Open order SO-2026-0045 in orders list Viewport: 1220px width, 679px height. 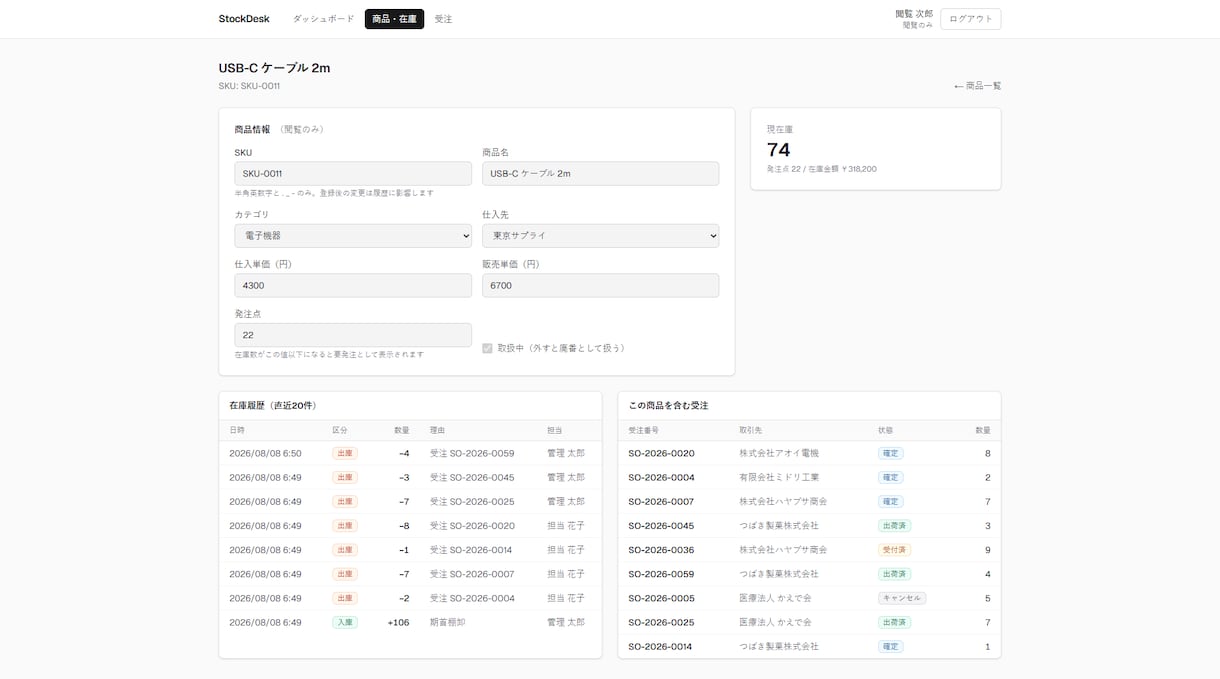[x=661, y=526]
